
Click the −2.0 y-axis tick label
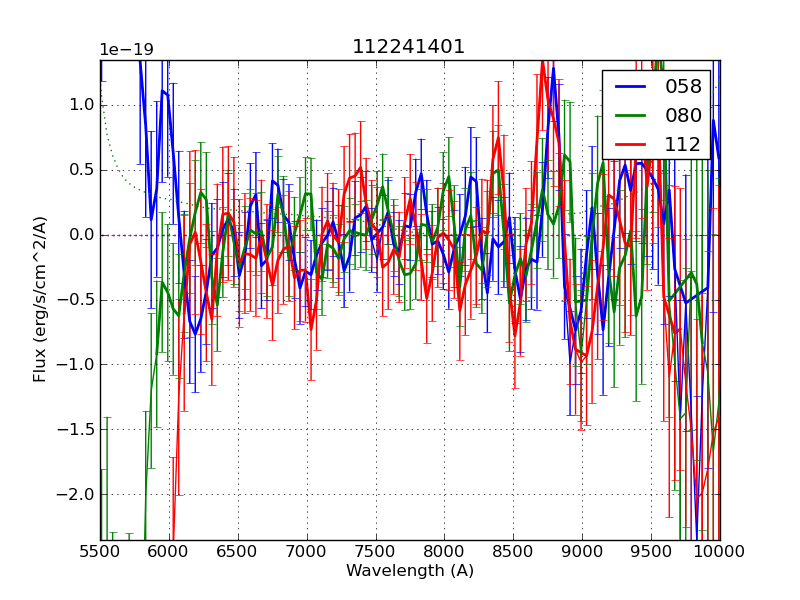click(79, 494)
